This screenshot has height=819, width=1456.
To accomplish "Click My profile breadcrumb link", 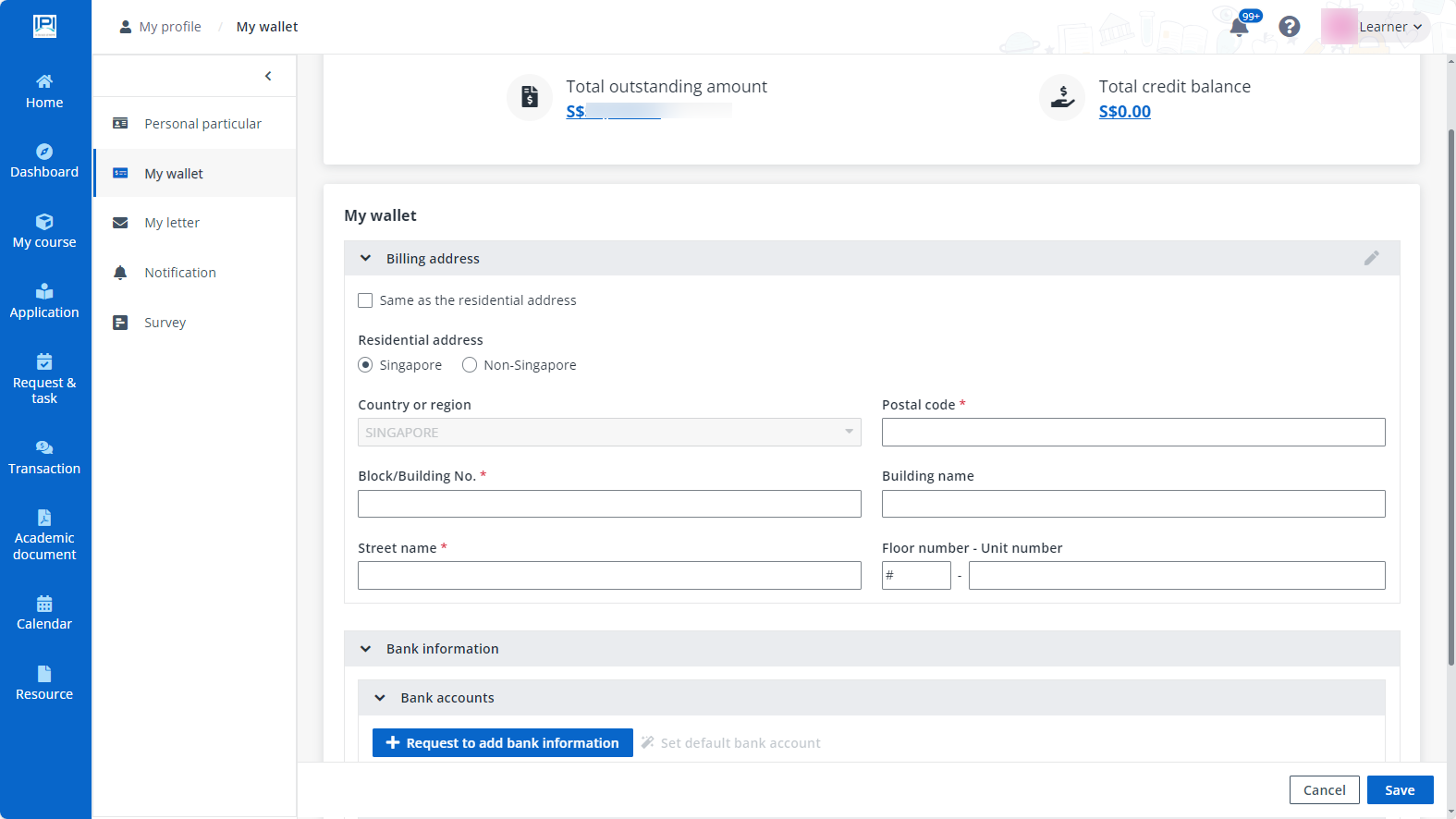I will [170, 27].
